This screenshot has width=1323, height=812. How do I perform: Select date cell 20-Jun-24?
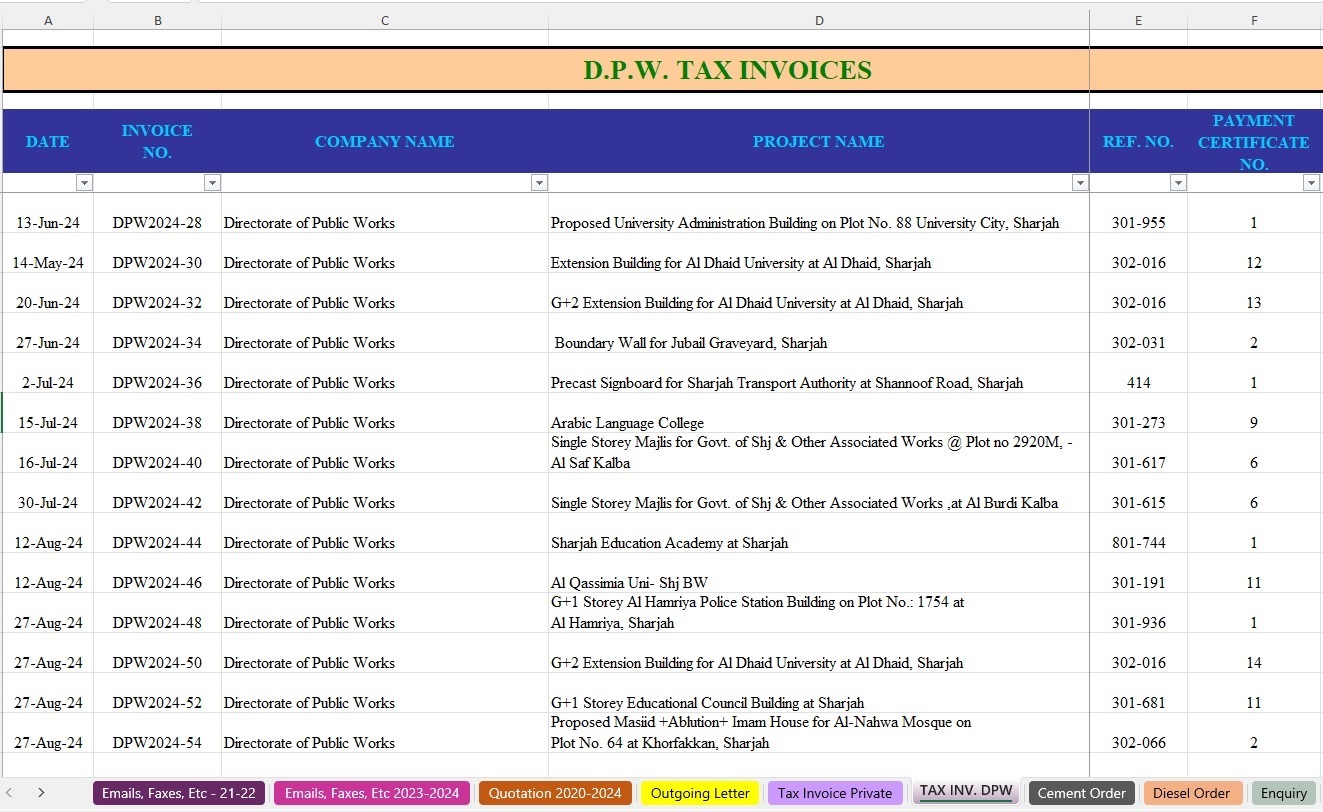coord(48,294)
